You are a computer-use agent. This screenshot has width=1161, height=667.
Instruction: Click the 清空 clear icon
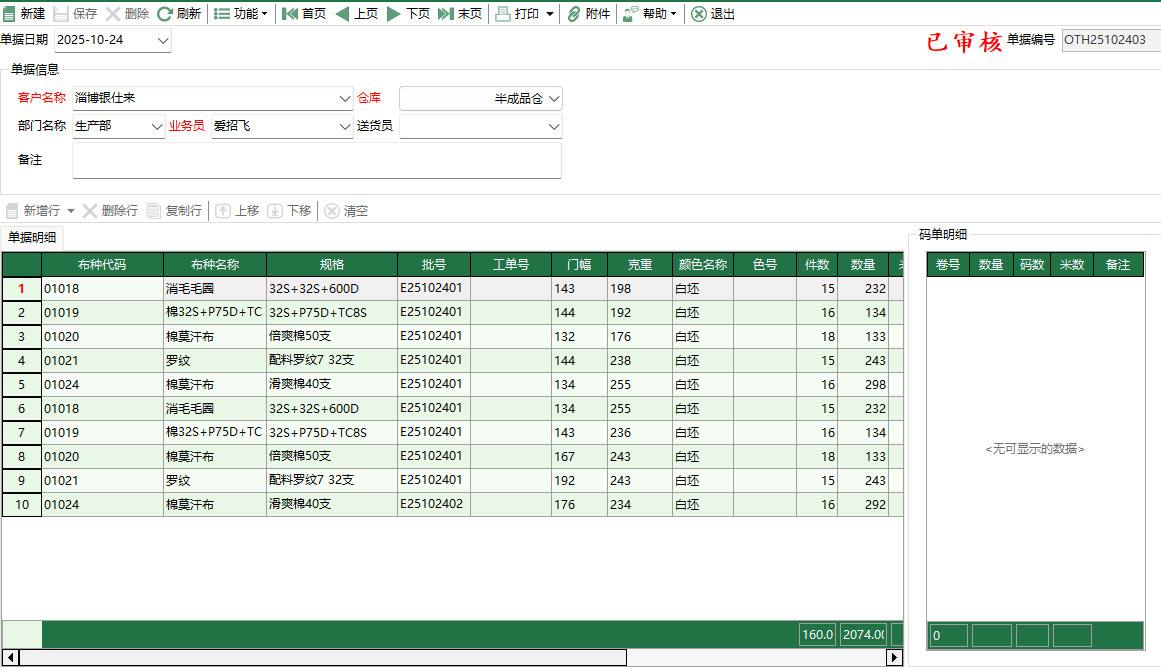pos(330,210)
